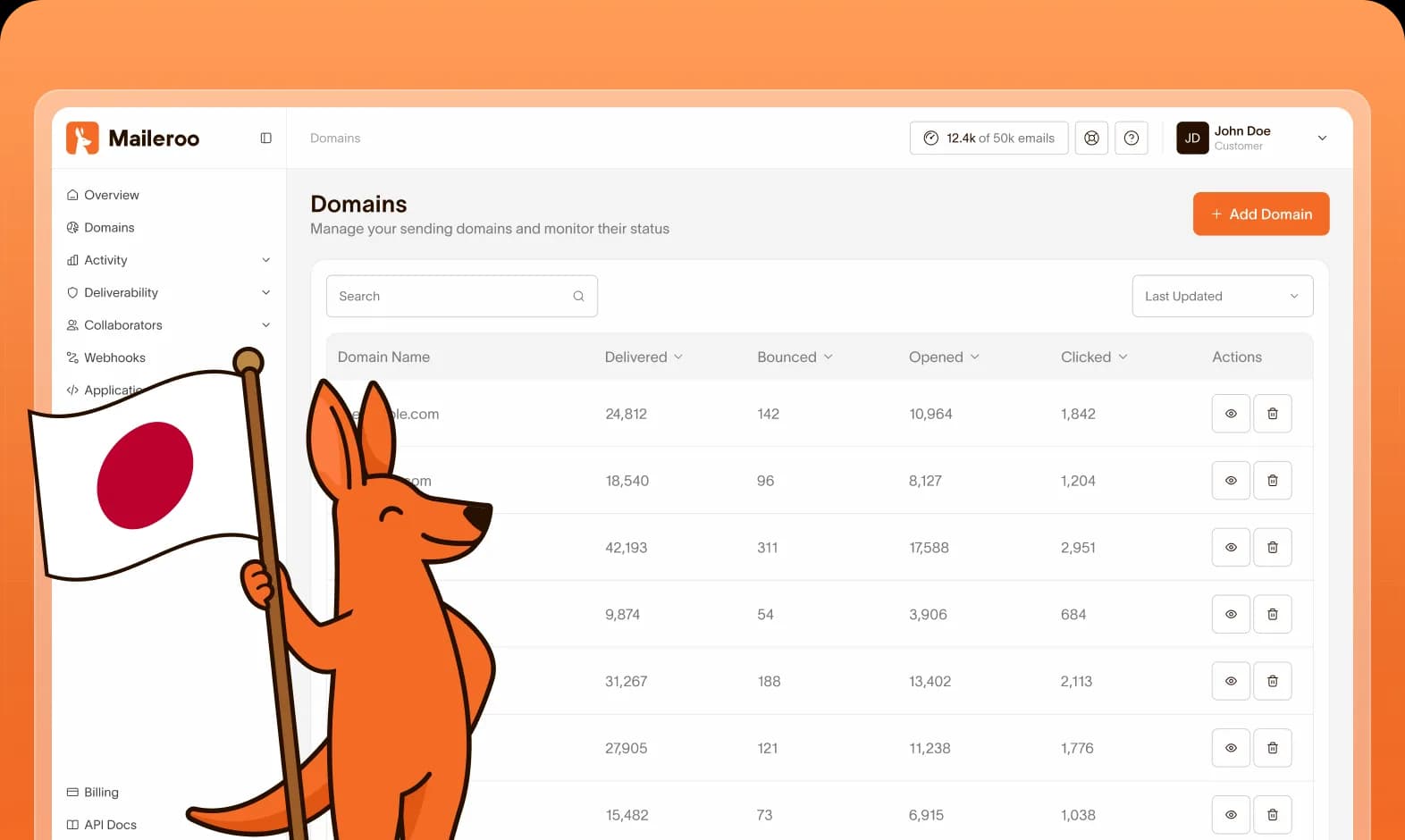Click the Clicked value 2,113

tap(1076, 682)
